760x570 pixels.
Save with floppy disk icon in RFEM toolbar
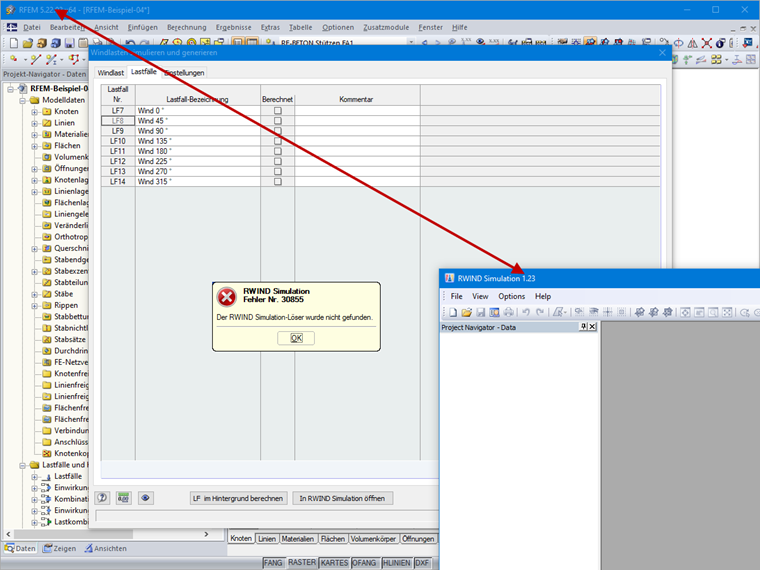click(69, 43)
